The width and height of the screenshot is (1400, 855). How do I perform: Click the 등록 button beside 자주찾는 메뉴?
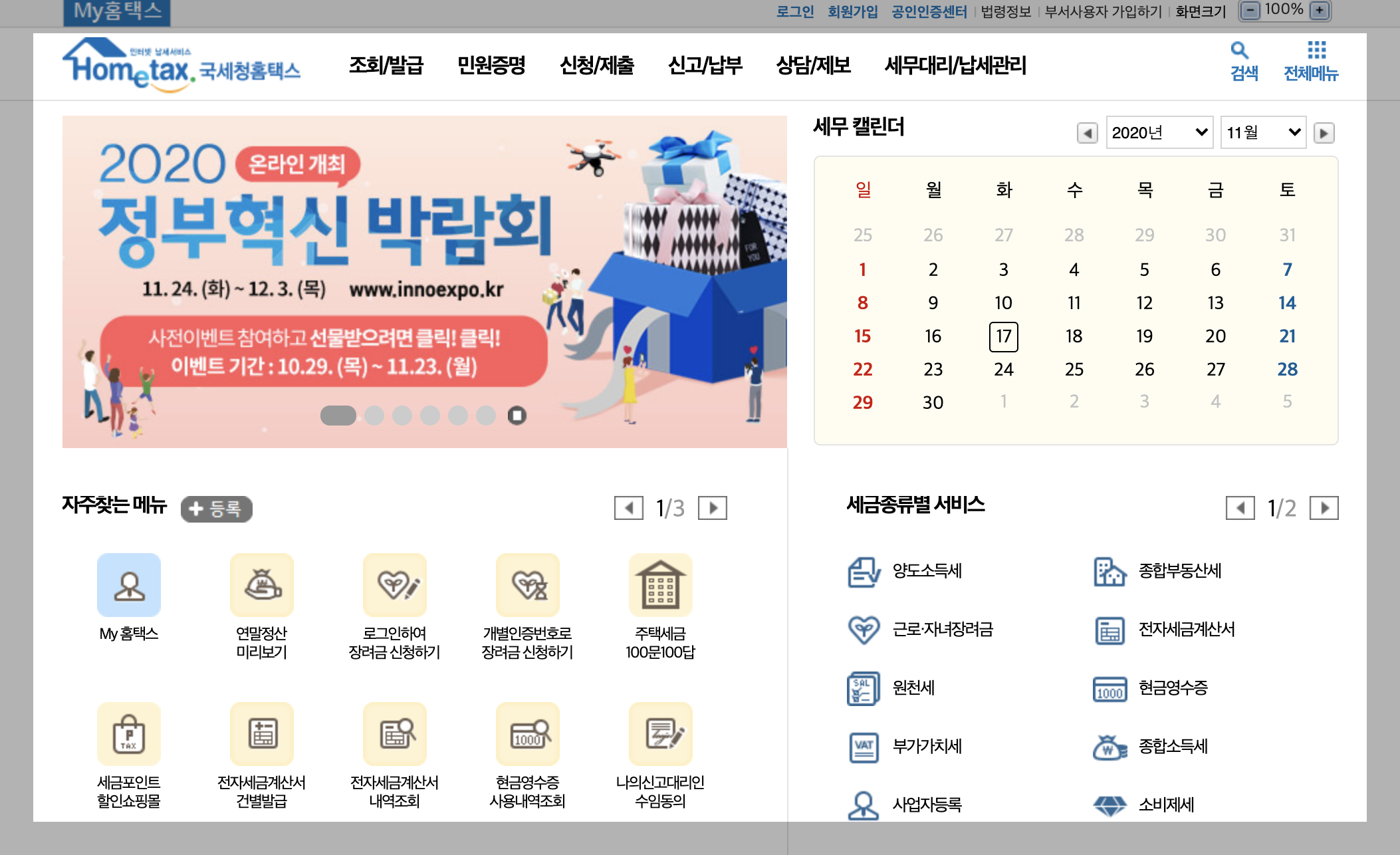click(217, 509)
